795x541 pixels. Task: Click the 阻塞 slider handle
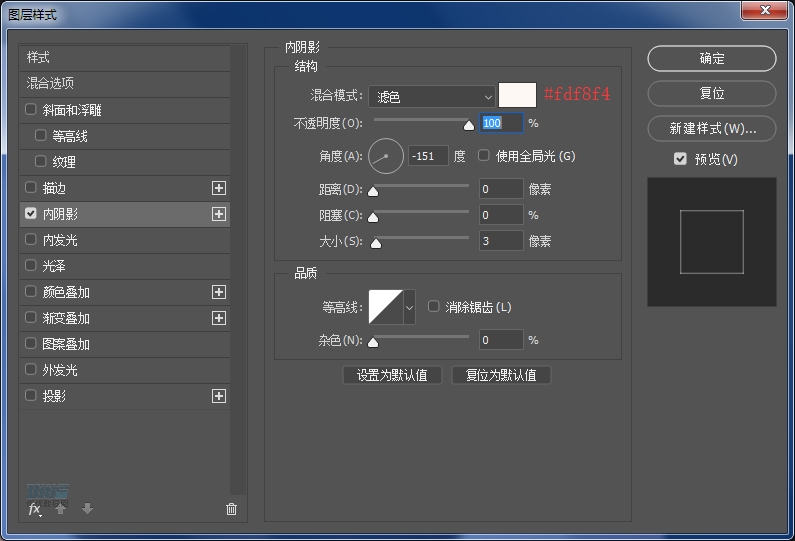(x=373, y=218)
